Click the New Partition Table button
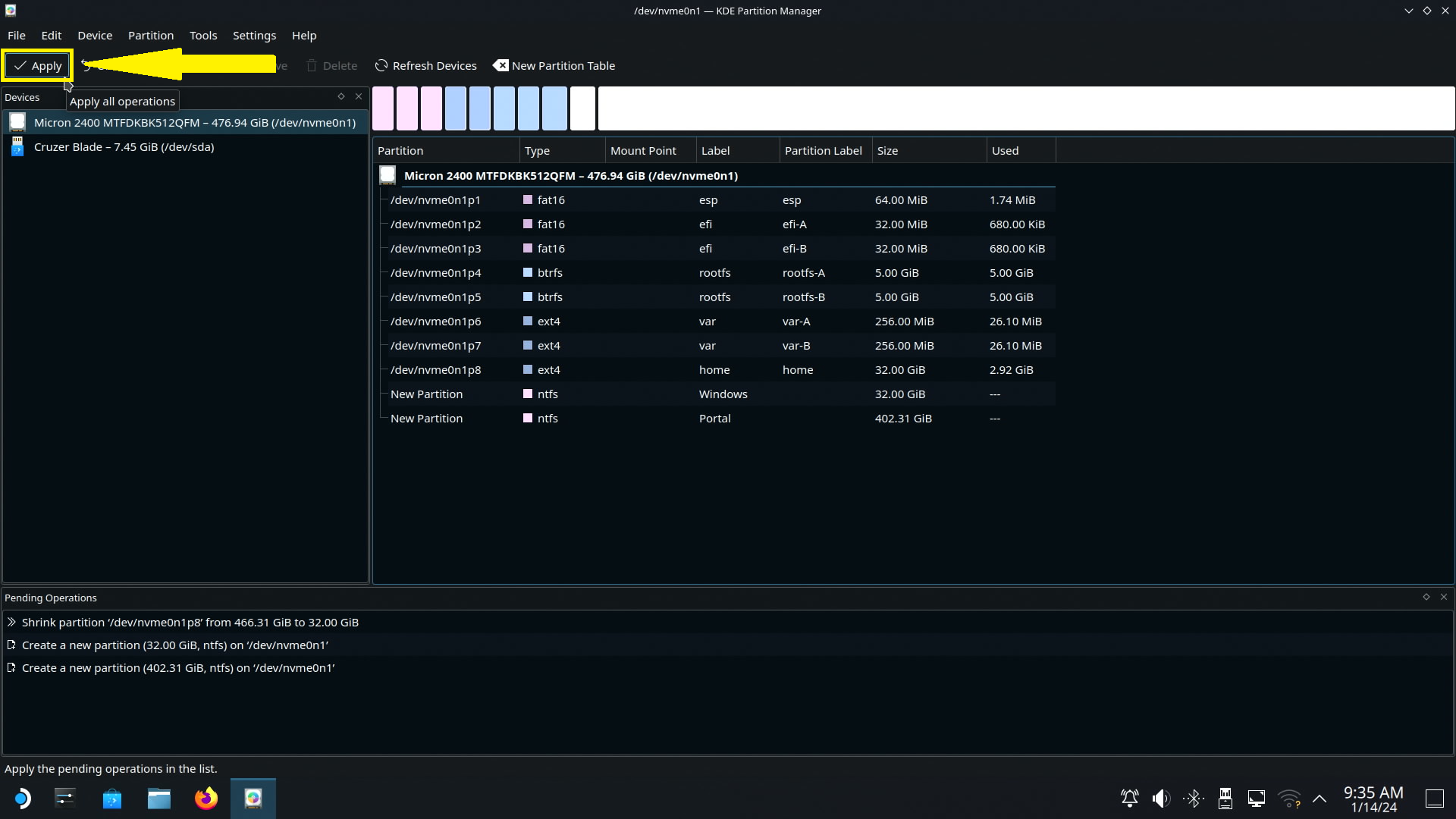 point(554,66)
